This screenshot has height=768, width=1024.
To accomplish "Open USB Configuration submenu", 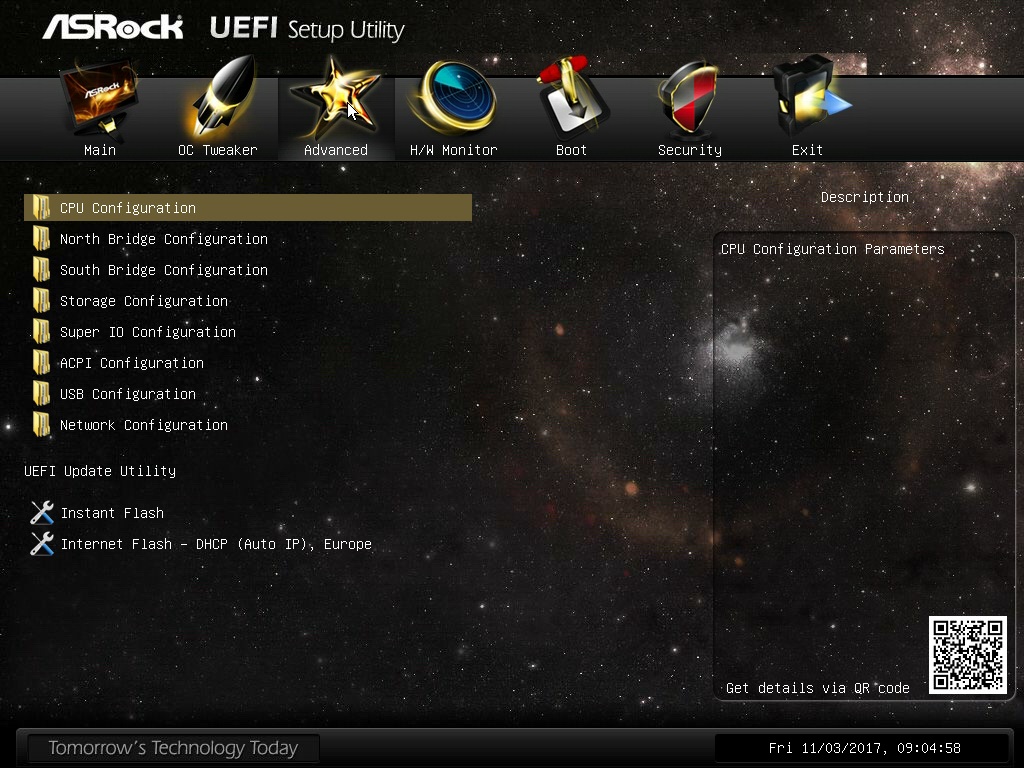I will [128, 394].
